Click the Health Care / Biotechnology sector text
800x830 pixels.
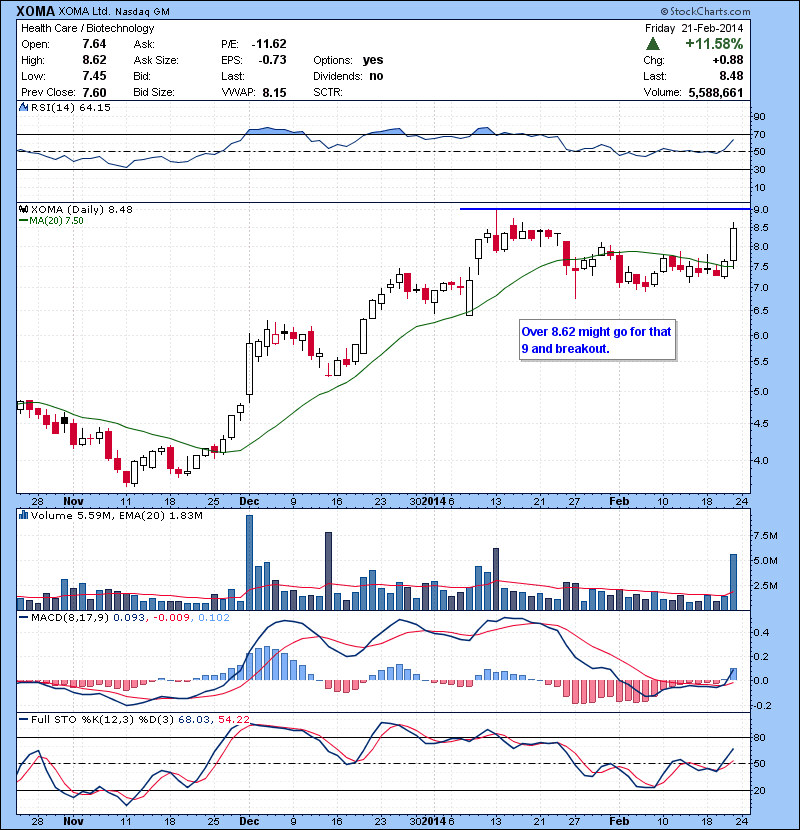pyautogui.click(x=87, y=28)
